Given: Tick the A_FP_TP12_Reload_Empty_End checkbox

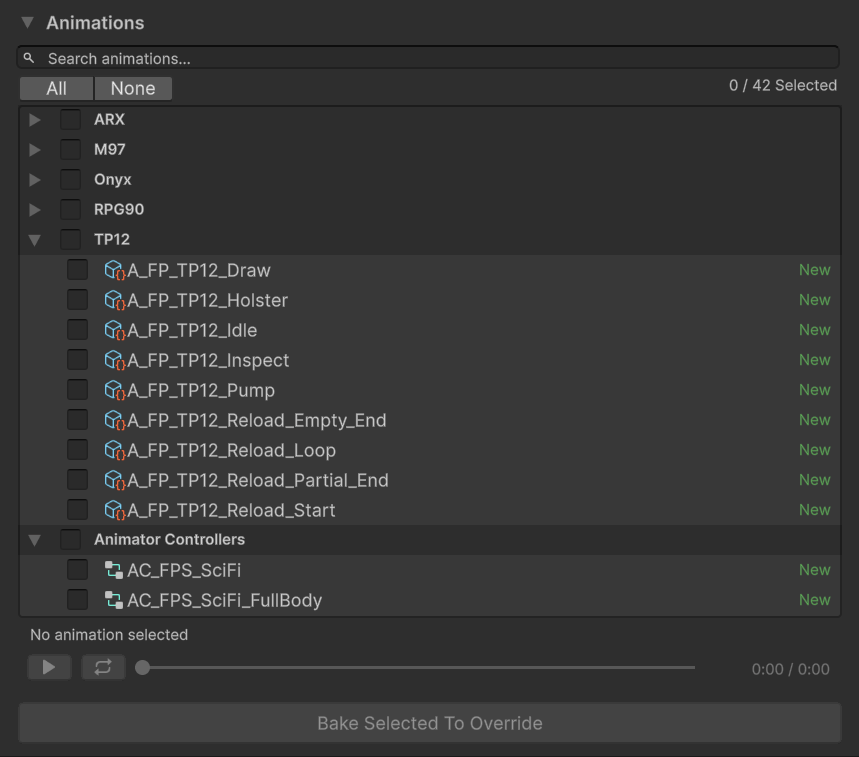Looking at the screenshot, I should pos(77,421).
